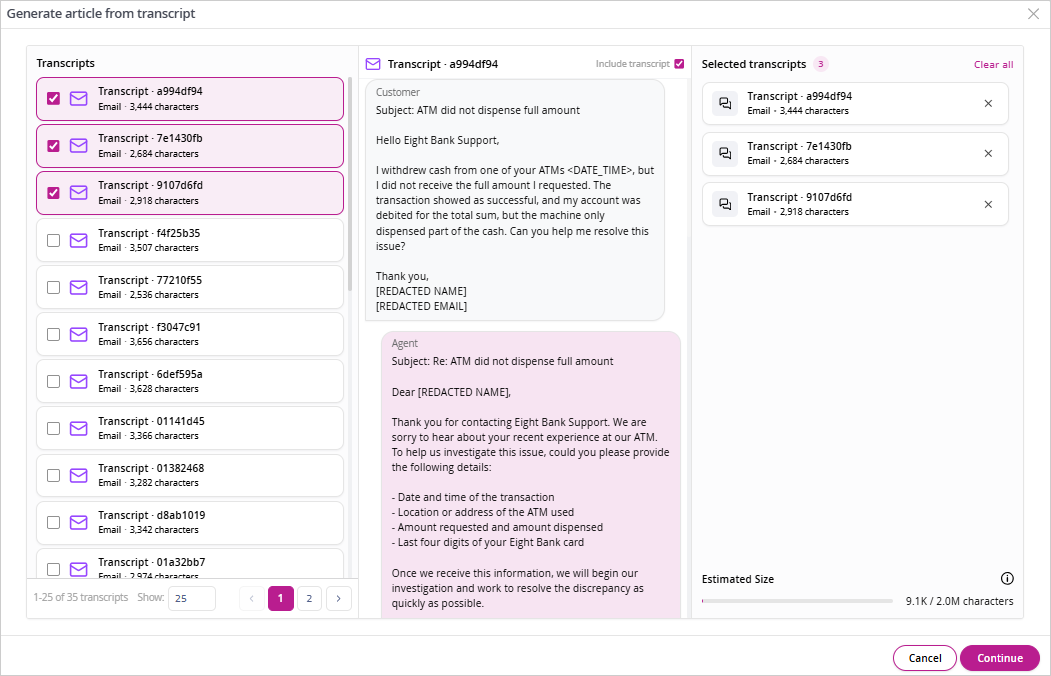Click email icon of Transcript 01382468 row
Viewport: 1051px width, 676px height.
[x=78, y=475]
